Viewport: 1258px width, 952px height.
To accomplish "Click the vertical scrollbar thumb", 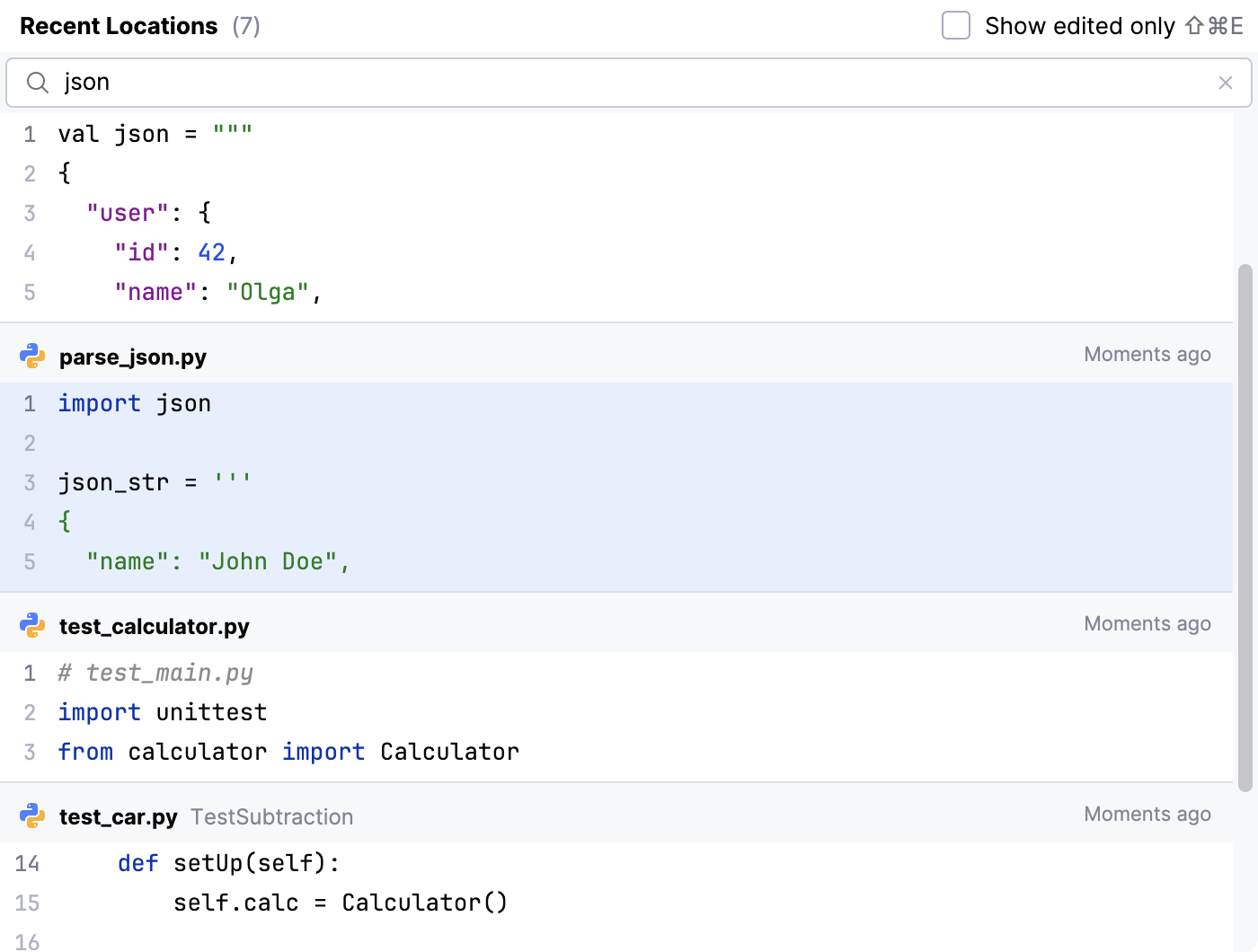I will tap(1245, 528).
